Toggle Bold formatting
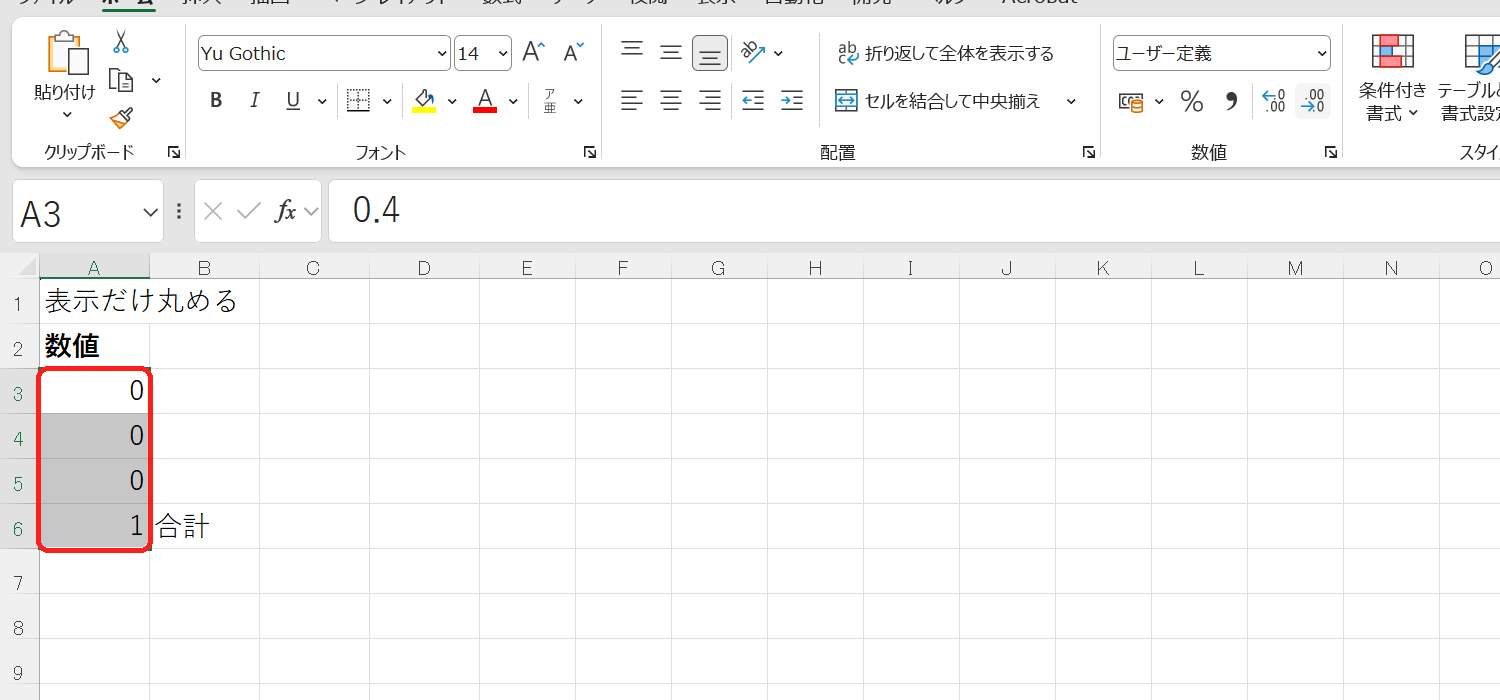This screenshot has height=700, width=1500. point(216,101)
